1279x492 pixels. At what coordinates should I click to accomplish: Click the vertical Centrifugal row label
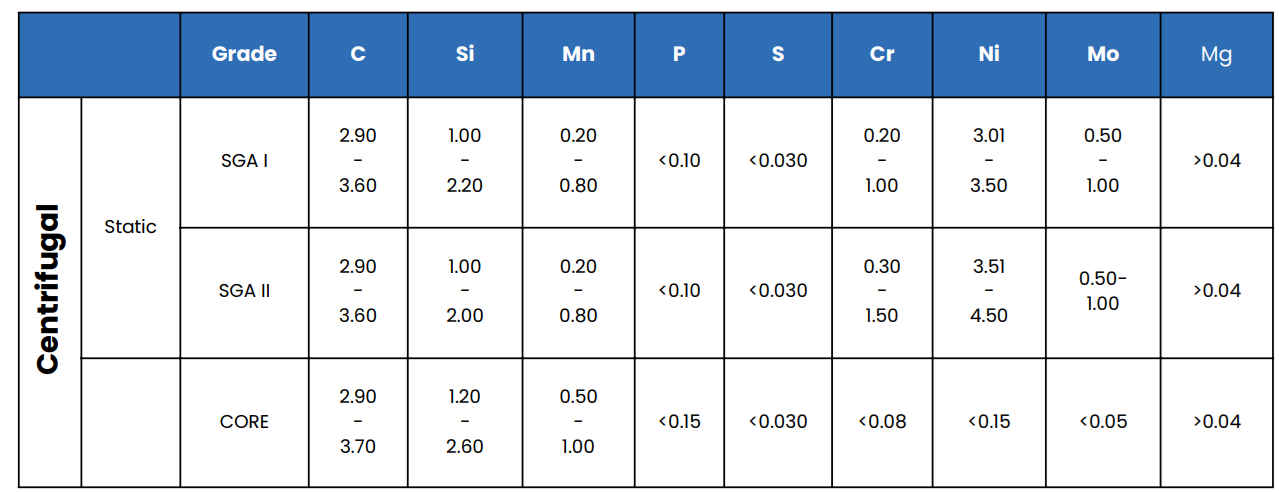coord(48,291)
